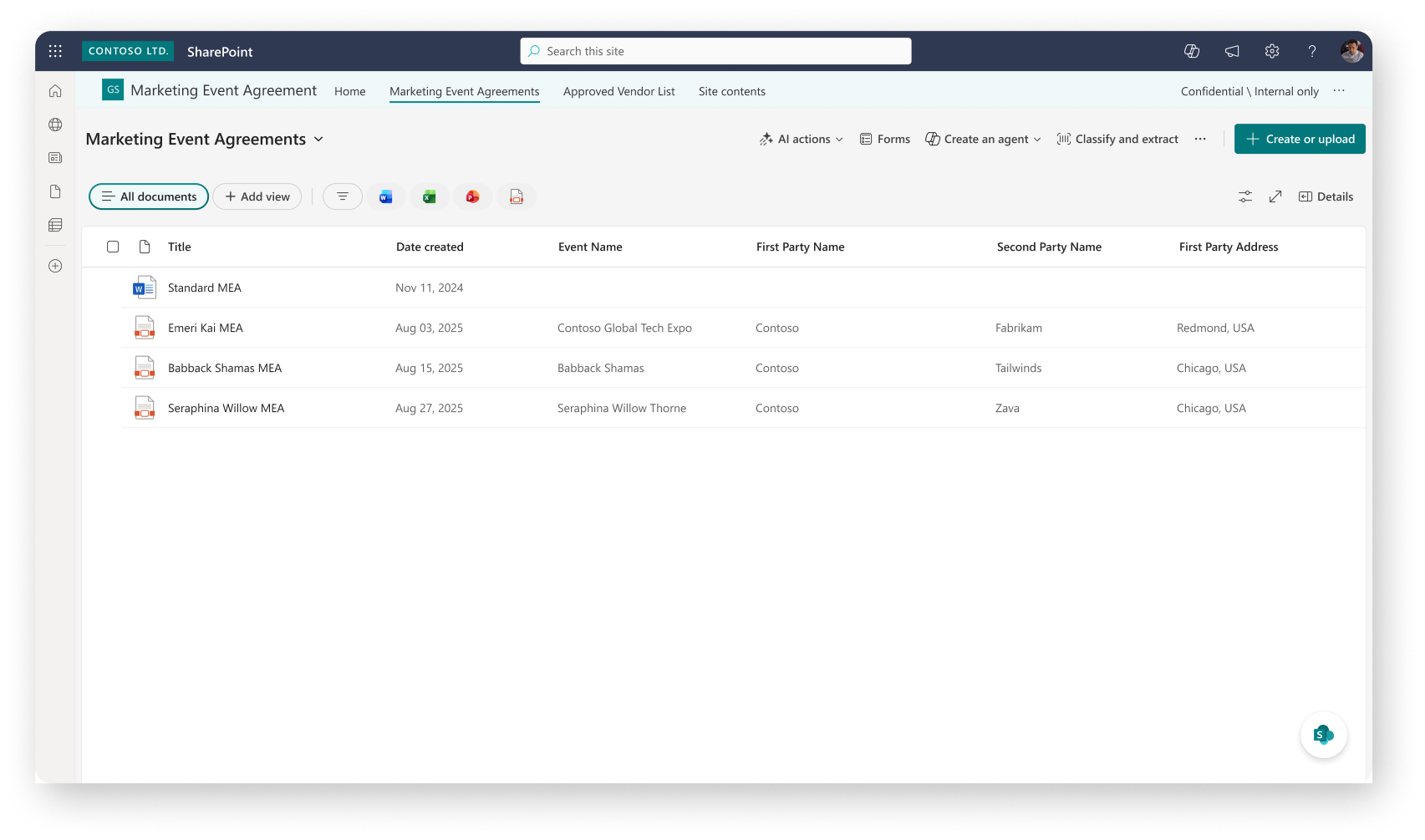
Task: Click the GS site logo icon
Action: pos(113,89)
